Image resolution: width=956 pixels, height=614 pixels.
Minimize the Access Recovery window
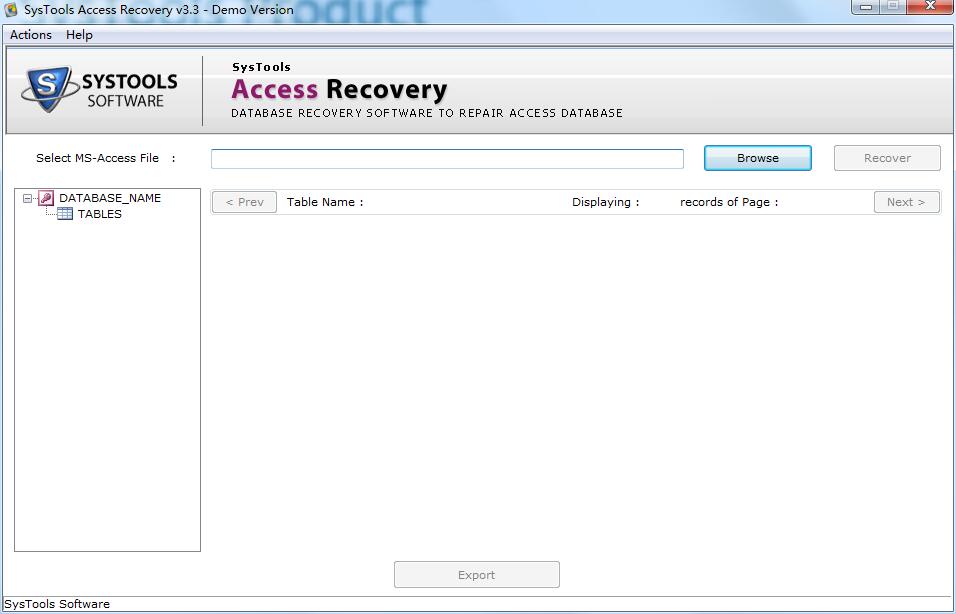(865, 7)
